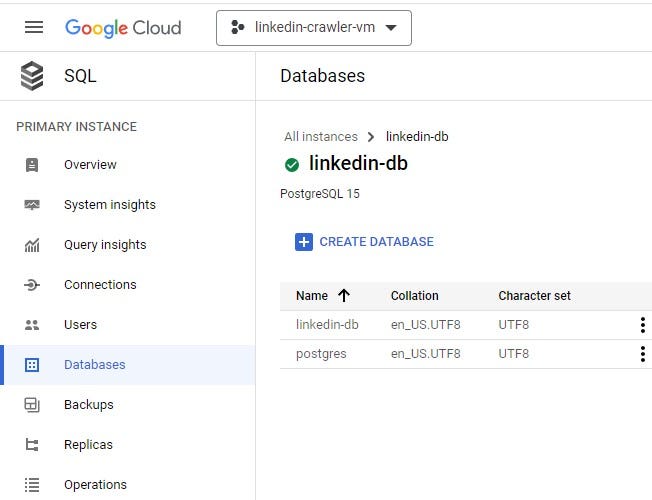Viewport: 652px width, 500px height.
Task: Click UTF8 in the postgres row
Action: (x=514, y=354)
